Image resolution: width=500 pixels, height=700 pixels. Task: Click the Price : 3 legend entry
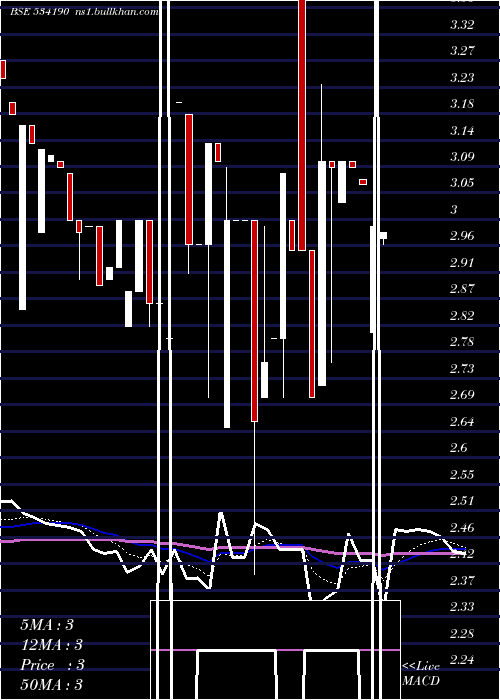(52, 665)
